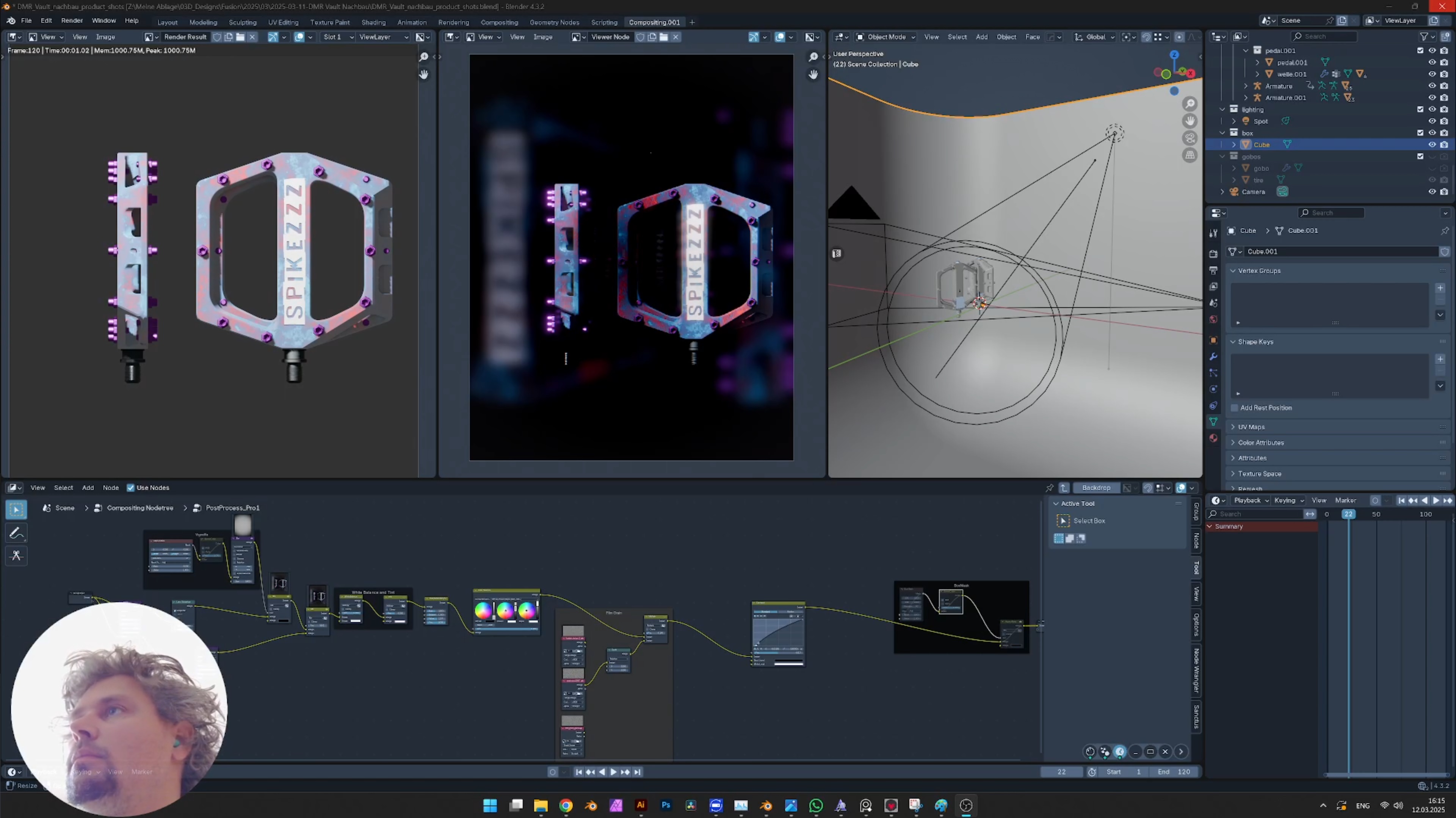Open the Material properties tab icon
This screenshot has height=818, width=1456.
(1213, 438)
